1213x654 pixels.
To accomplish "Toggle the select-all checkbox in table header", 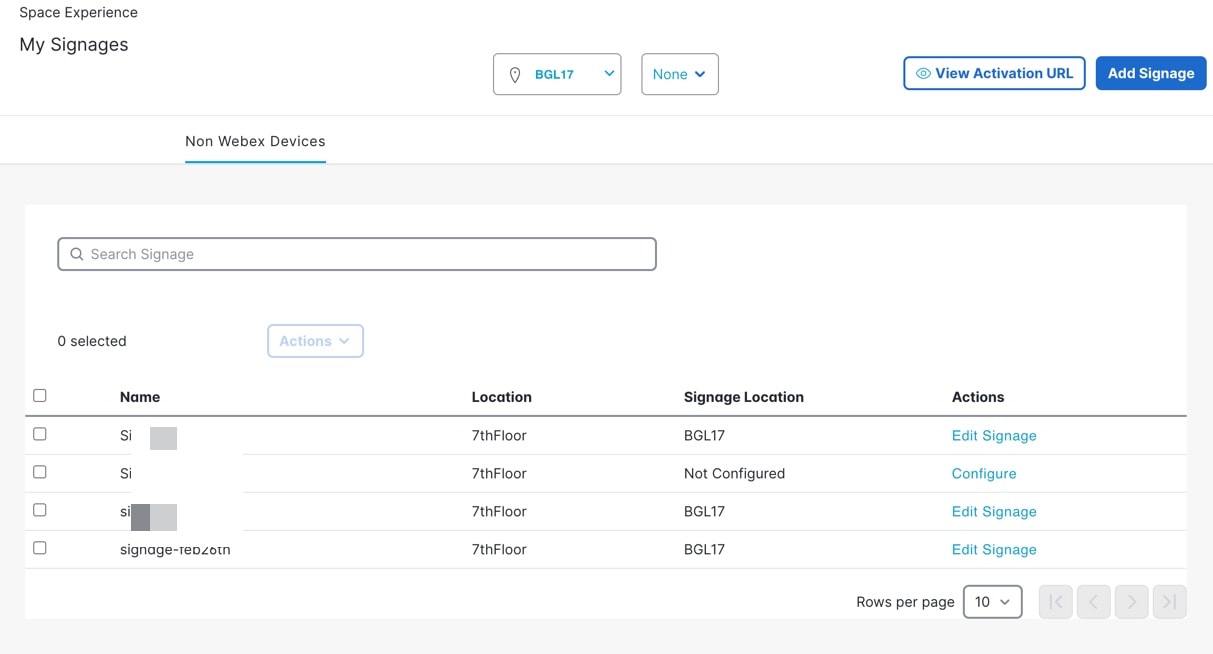I will [40, 396].
